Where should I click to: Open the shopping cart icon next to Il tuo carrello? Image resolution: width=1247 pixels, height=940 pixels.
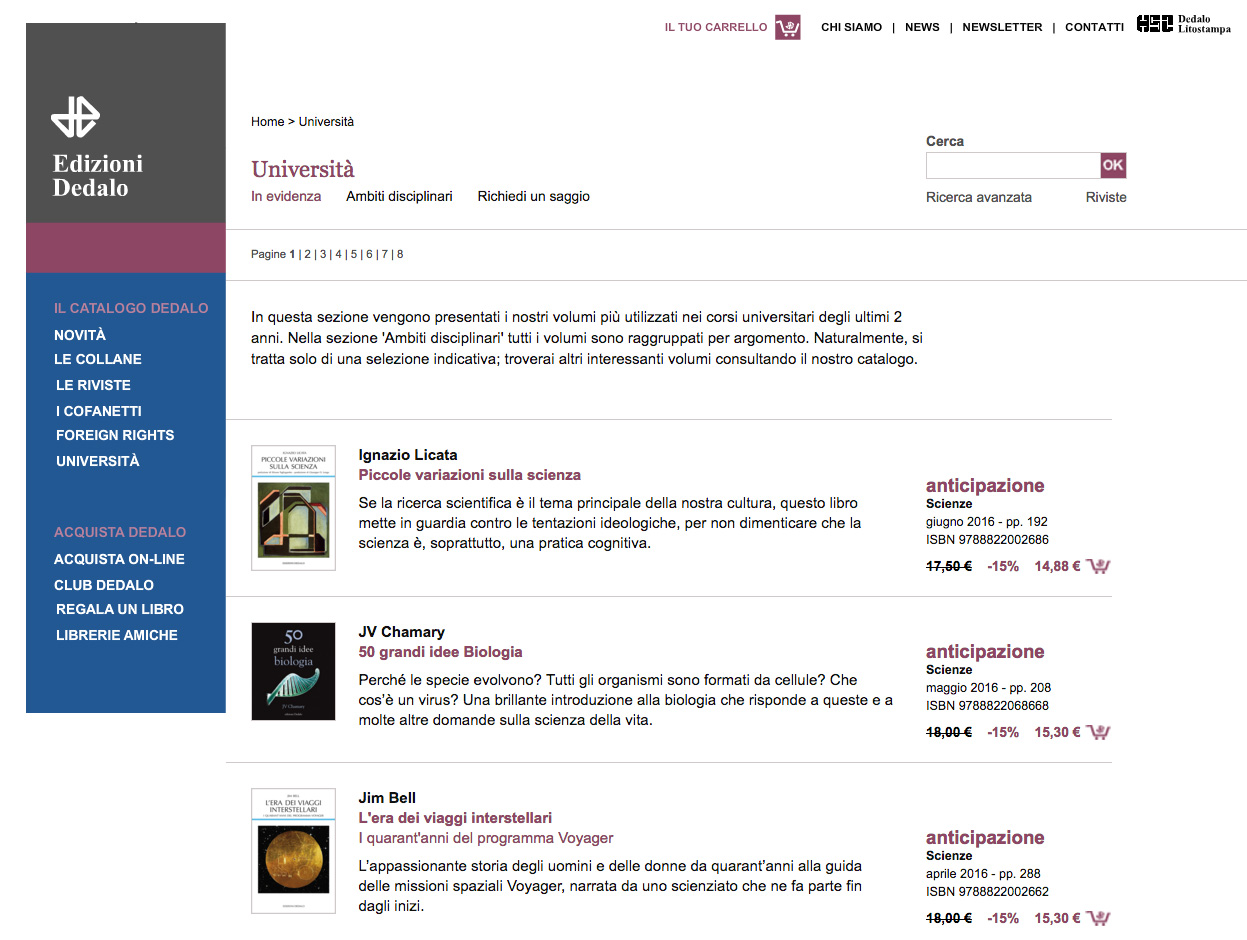(788, 27)
